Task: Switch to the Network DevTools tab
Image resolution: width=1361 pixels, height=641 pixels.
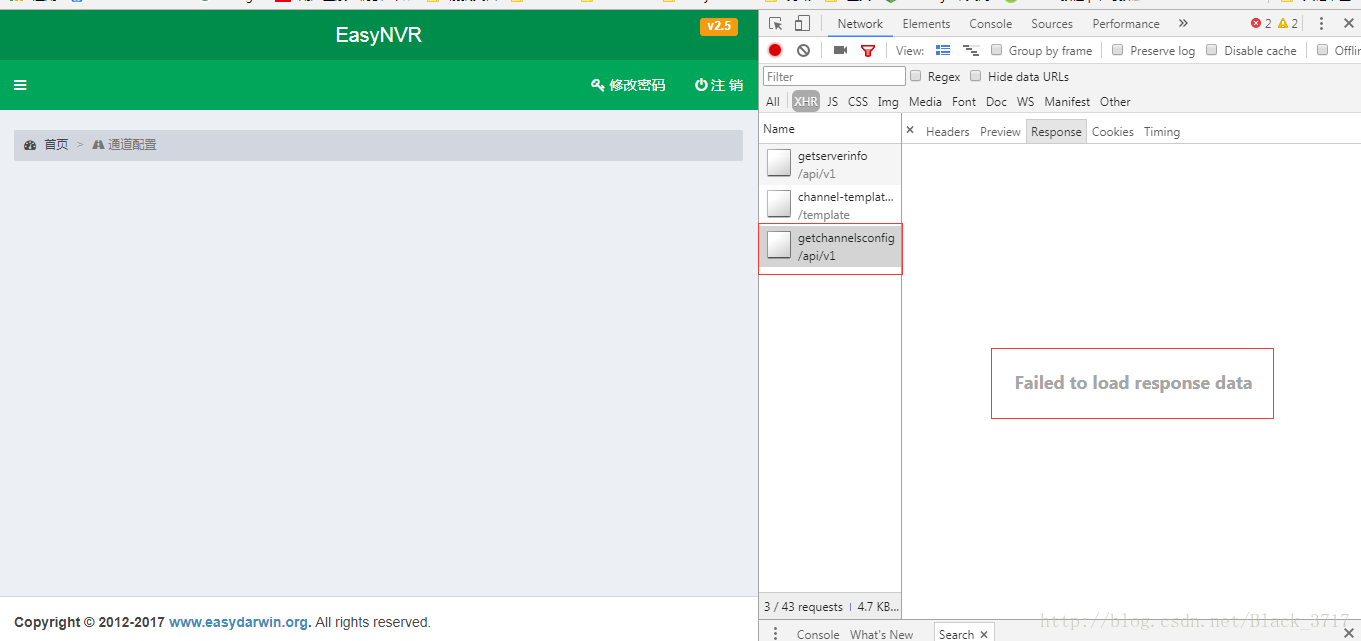Action: [x=860, y=24]
